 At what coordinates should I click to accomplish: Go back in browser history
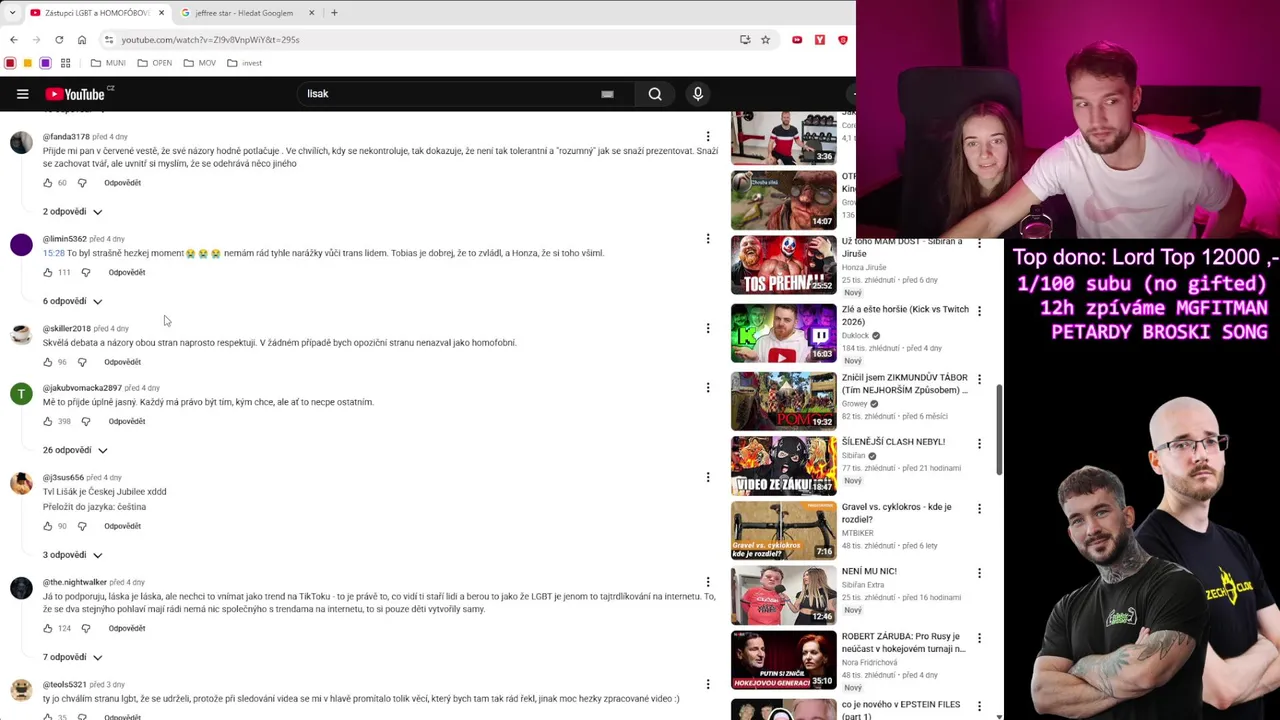tap(14, 40)
